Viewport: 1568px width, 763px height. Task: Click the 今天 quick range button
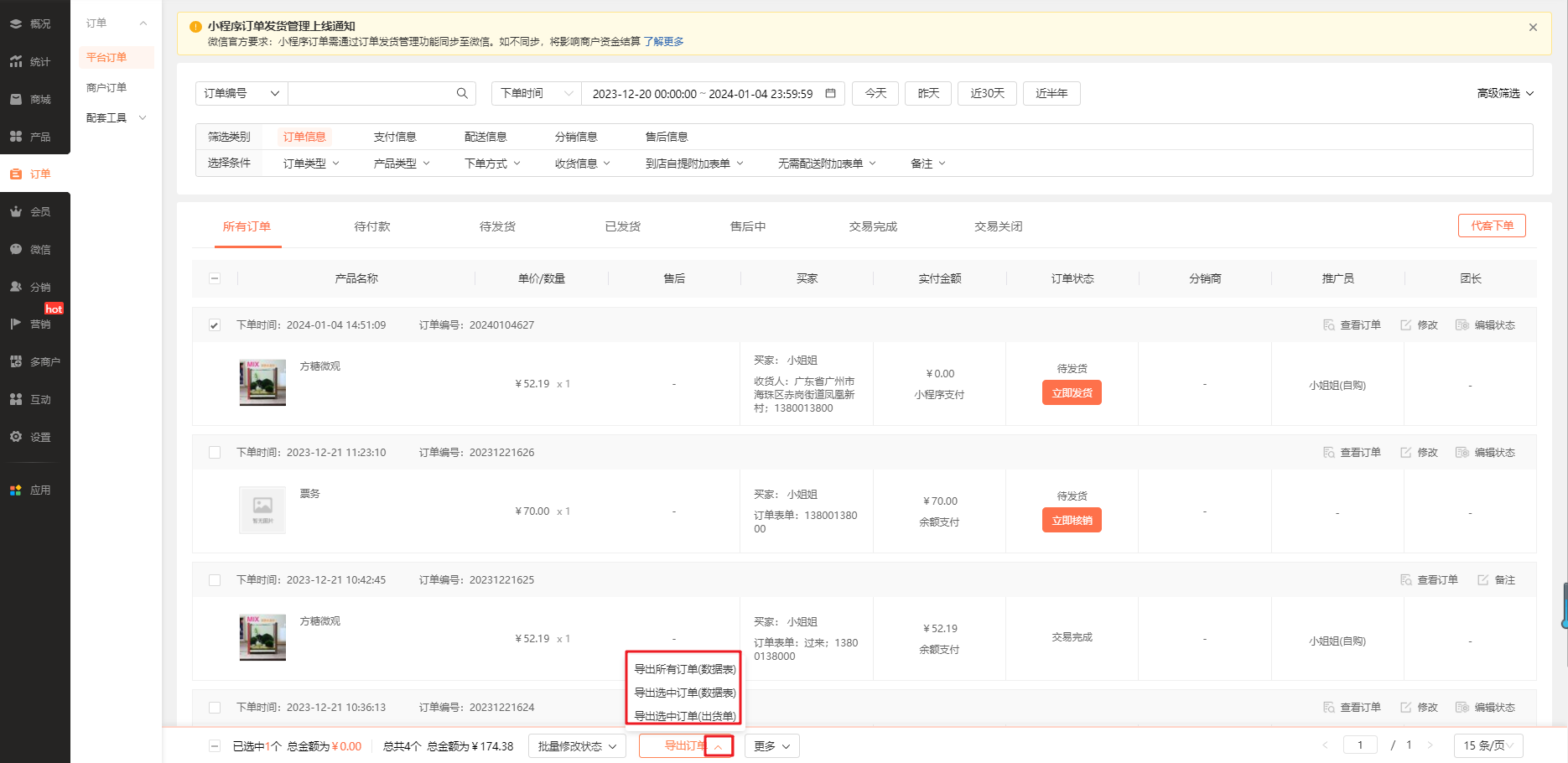click(875, 93)
